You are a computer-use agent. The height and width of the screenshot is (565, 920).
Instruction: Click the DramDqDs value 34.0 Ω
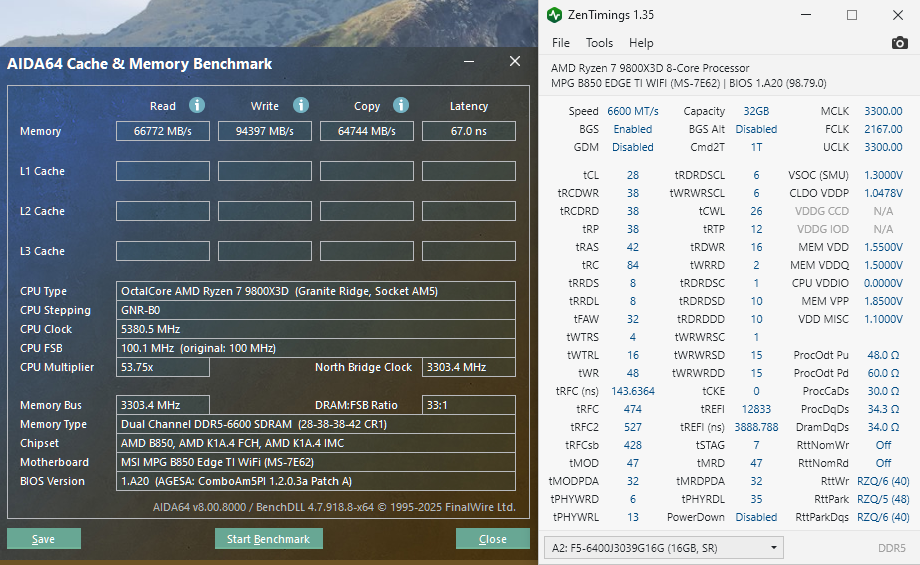pos(883,427)
